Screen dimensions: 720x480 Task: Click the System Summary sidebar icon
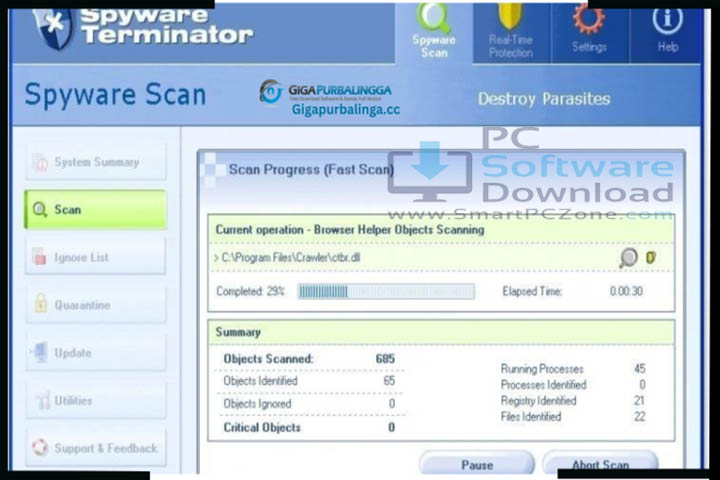(x=40, y=162)
